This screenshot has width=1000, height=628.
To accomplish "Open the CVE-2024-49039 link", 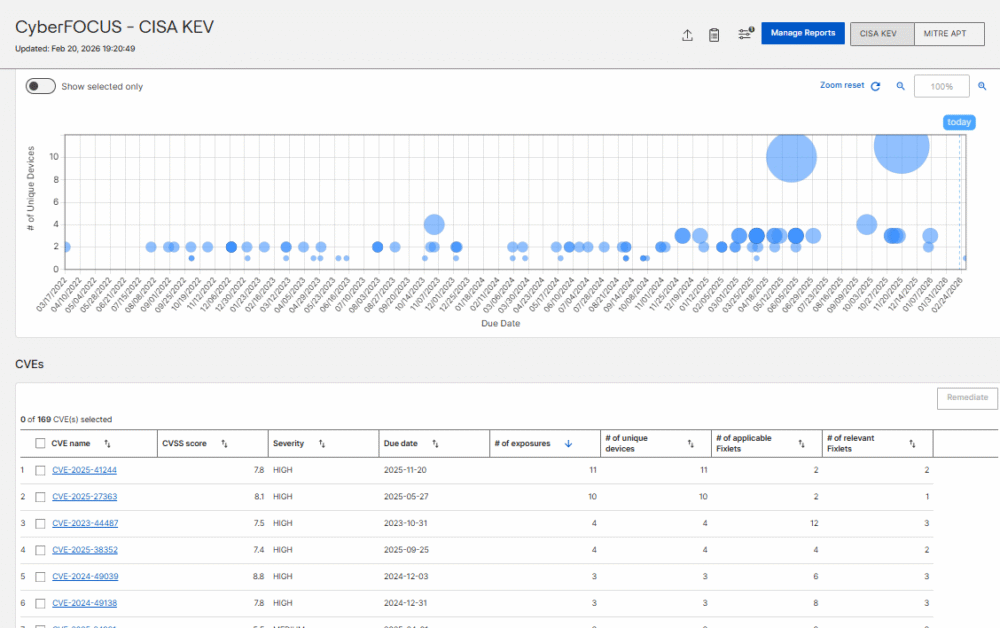I will pos(85,576).
